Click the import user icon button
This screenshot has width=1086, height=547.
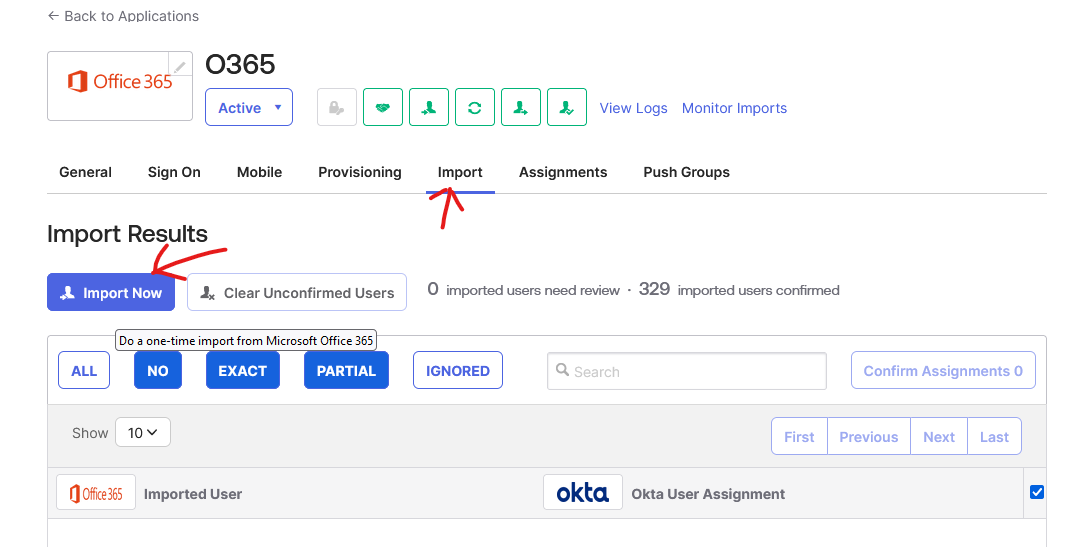(429, 107)
